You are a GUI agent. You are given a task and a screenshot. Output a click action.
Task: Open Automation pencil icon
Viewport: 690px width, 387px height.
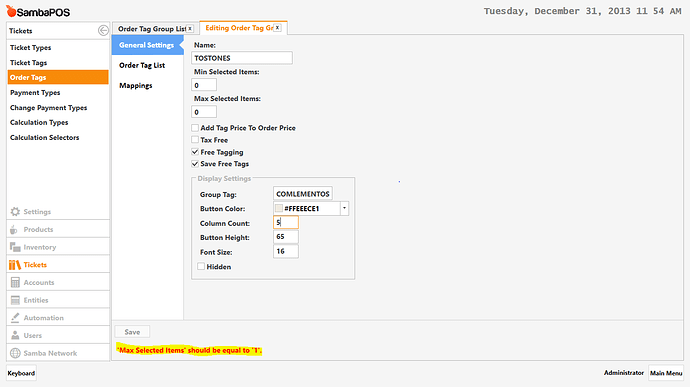pyautogui.click(x=15, y=317)
